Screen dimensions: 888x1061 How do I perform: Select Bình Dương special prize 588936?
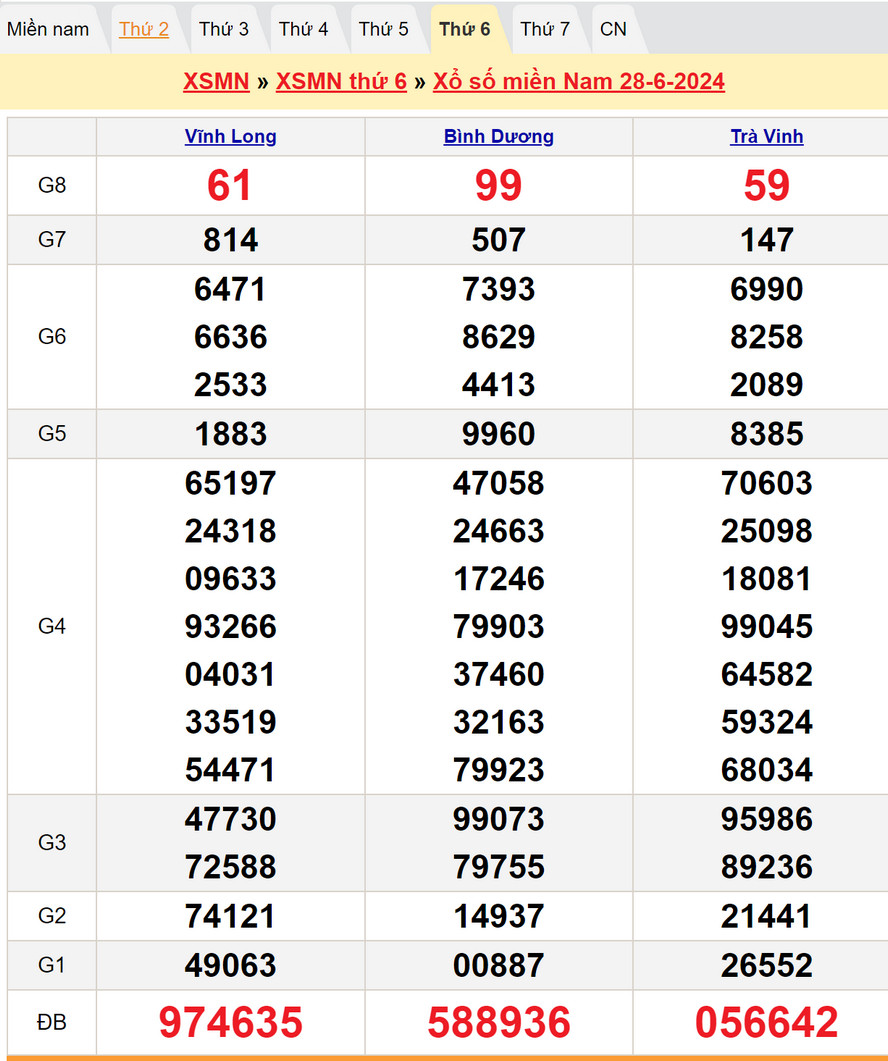tap(499, 1022)
